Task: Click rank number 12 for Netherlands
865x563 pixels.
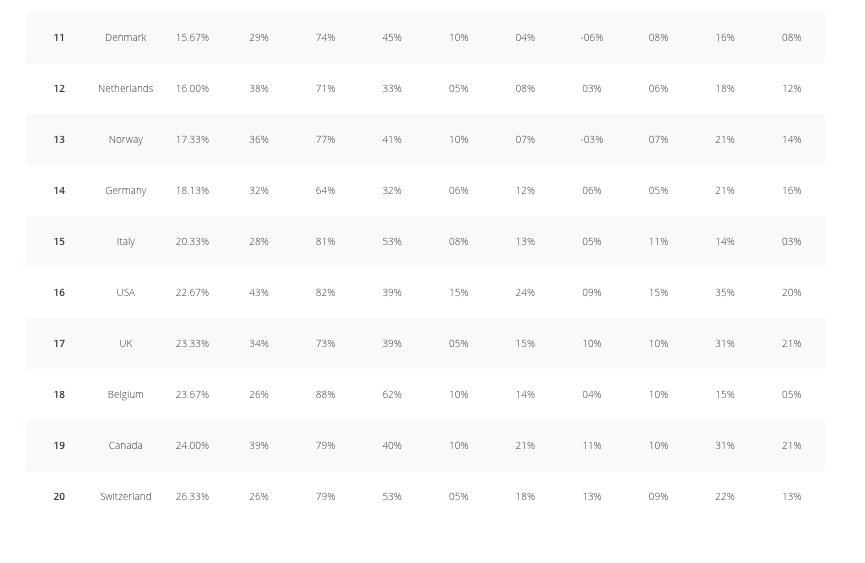Action: tap(59, 88)
